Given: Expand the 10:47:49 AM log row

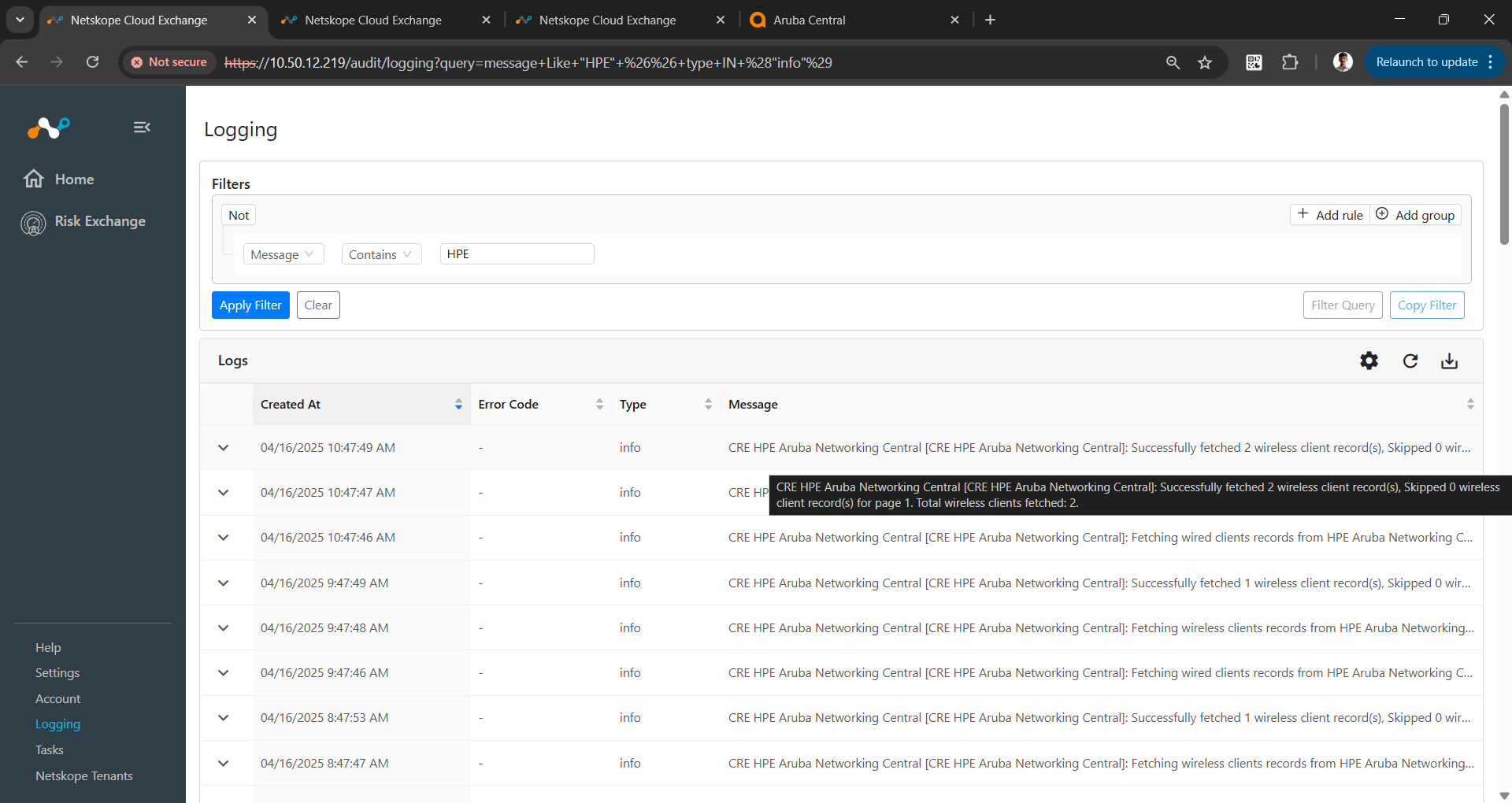Looking at the screenshot, I should [x=224, y=448].
